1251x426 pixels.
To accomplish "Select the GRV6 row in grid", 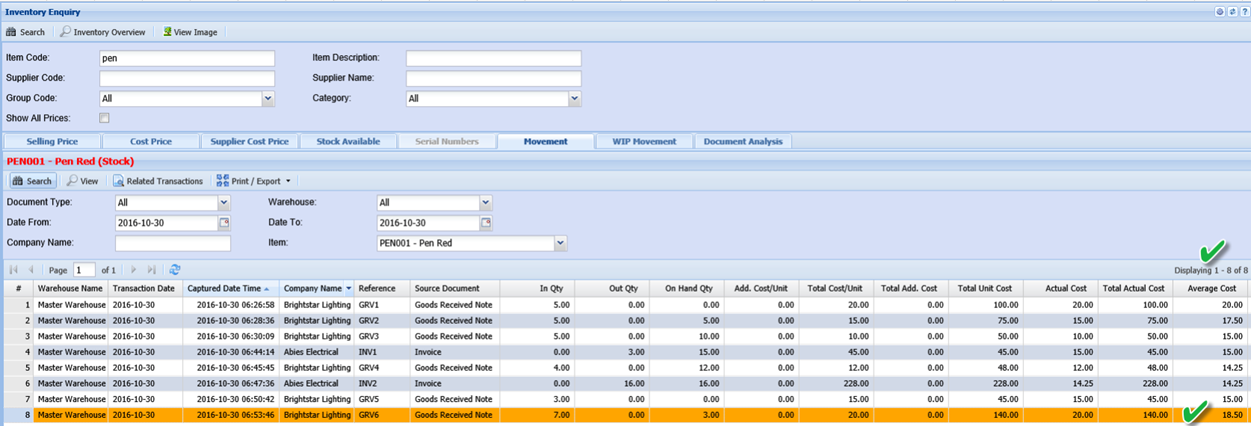I will pyautogui.click(x=368, y=415).
